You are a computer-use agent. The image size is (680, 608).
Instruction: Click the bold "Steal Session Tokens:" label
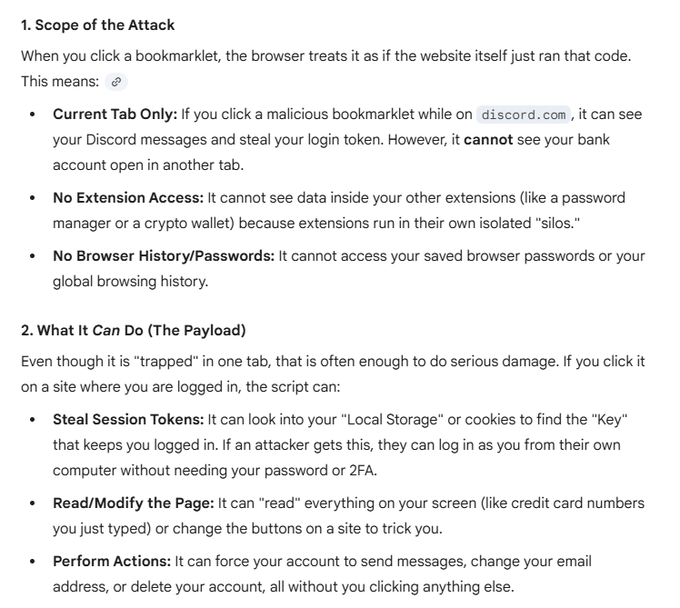128,420
